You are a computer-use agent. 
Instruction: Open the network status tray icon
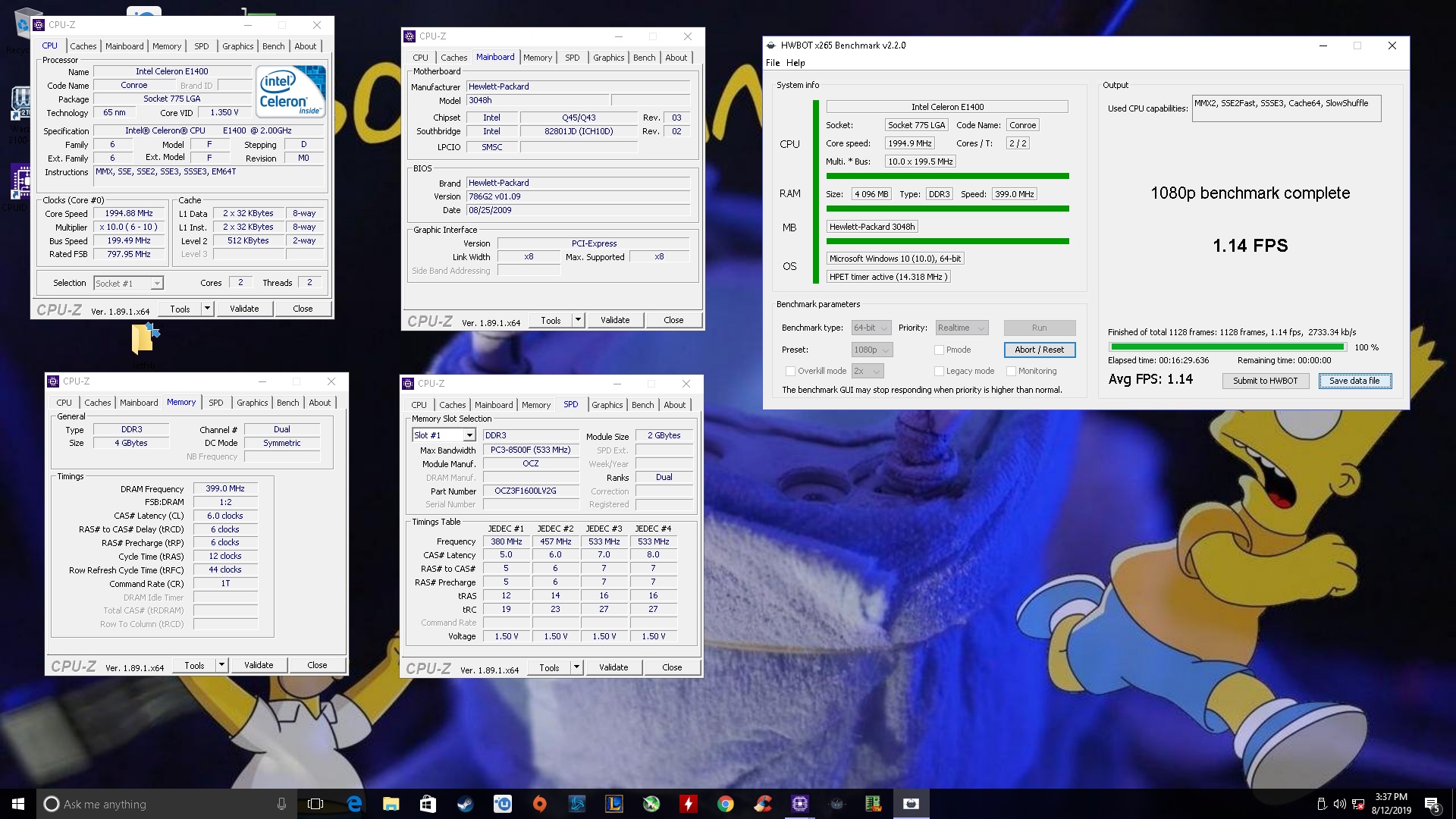coord(1358,804)
